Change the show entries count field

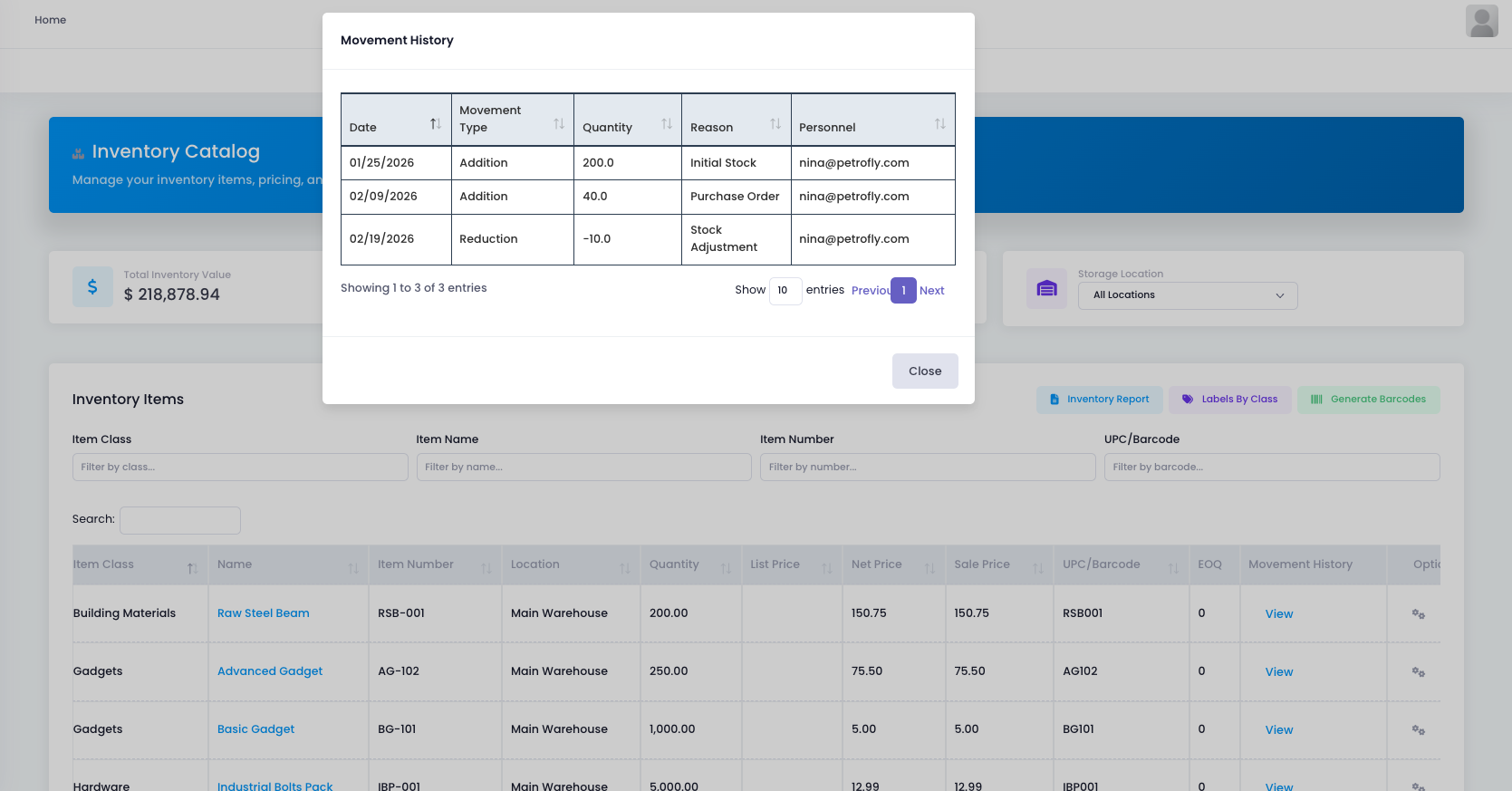[785, 291]
